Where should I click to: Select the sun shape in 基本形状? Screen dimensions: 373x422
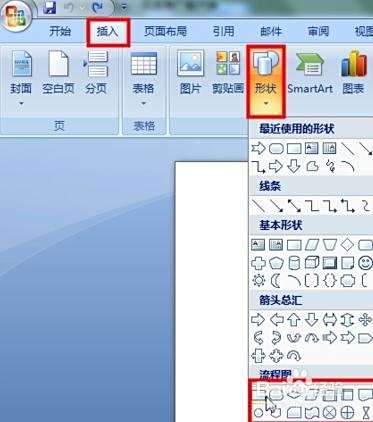(259, 281)
